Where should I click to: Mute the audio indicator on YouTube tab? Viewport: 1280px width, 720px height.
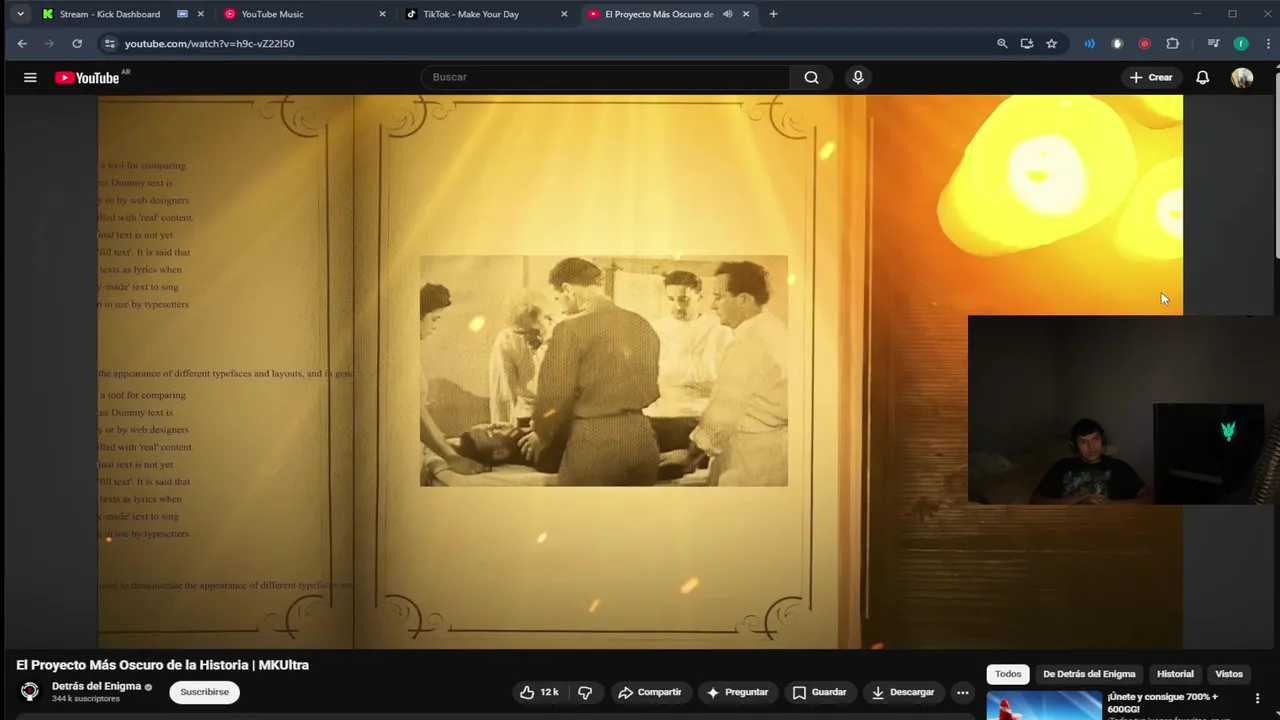click(x=727, y=14)
